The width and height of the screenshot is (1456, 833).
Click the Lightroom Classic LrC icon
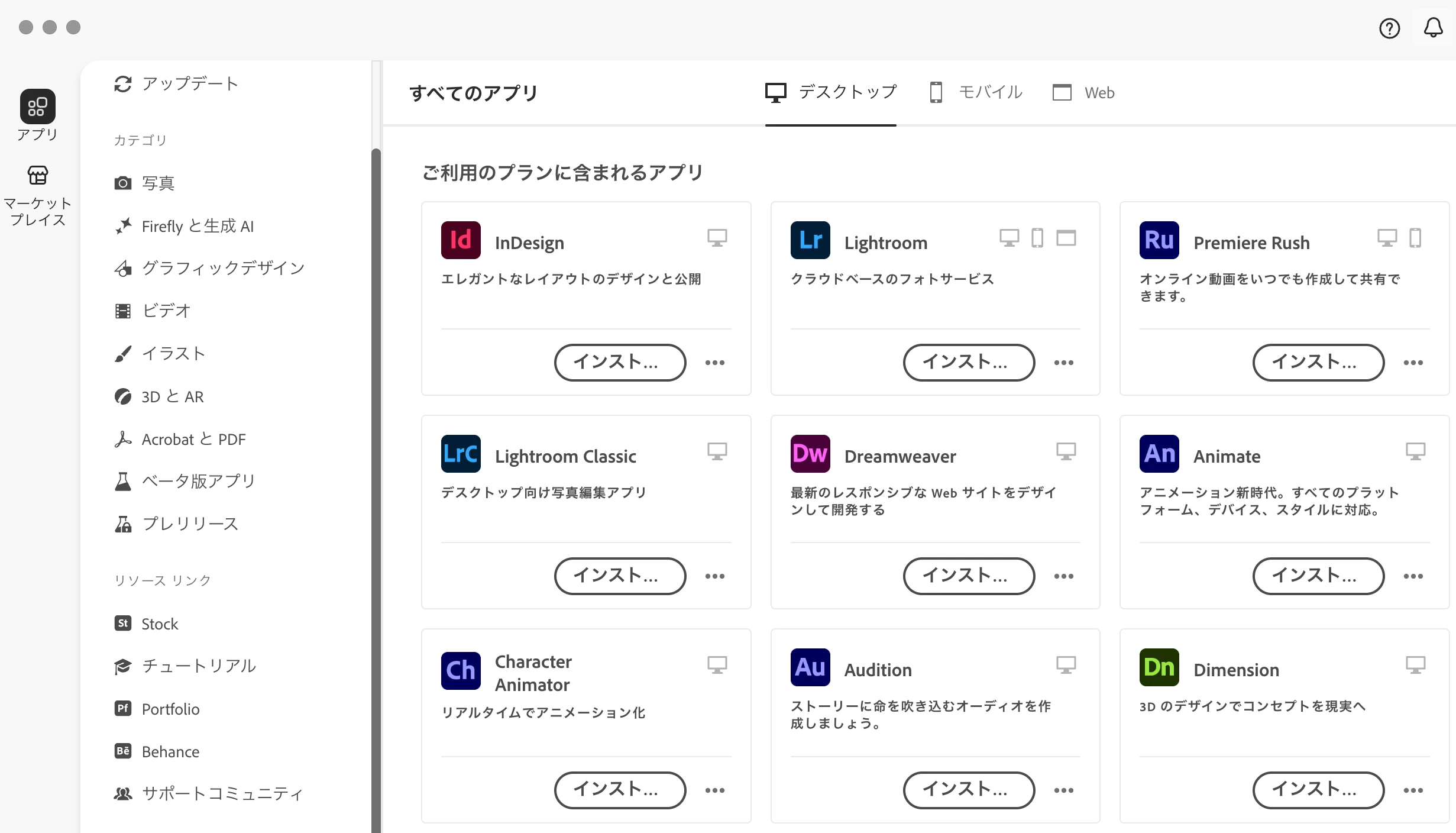(461, 454)
